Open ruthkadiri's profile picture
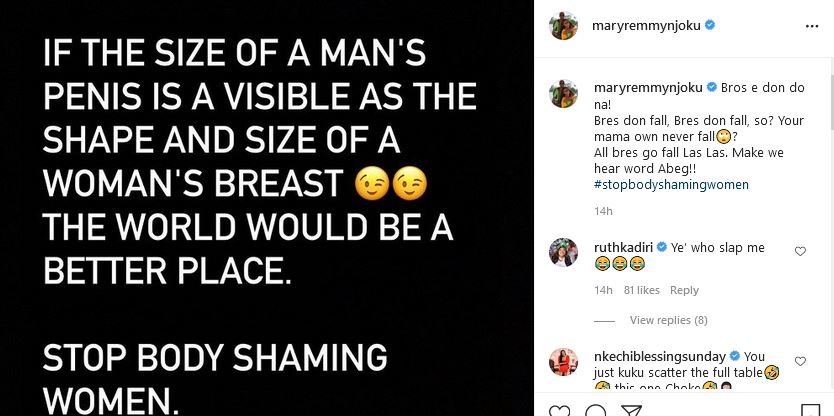This screenshot has width=834, height=416. (x=563, y=253)
